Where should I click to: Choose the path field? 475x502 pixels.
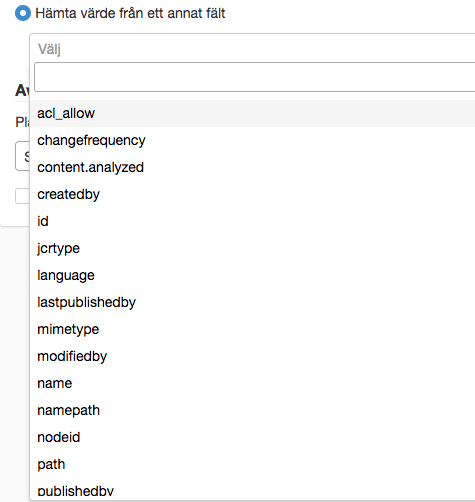click(x=253, y=464)
